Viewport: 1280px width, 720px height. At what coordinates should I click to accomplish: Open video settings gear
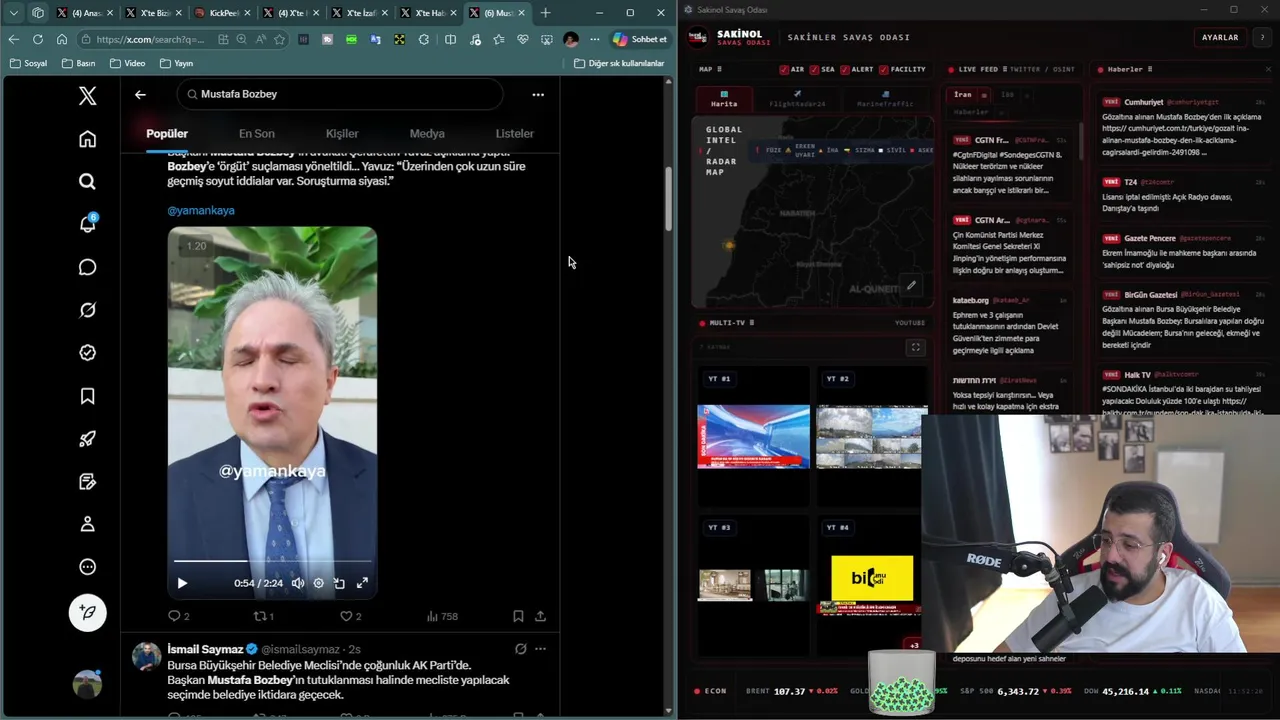pyautogui.click(x=319, y=583)
